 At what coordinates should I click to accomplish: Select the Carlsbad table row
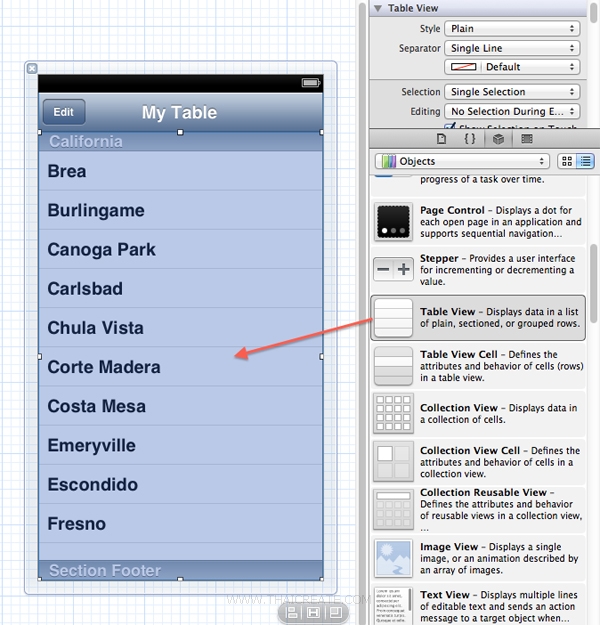(181, 288)
